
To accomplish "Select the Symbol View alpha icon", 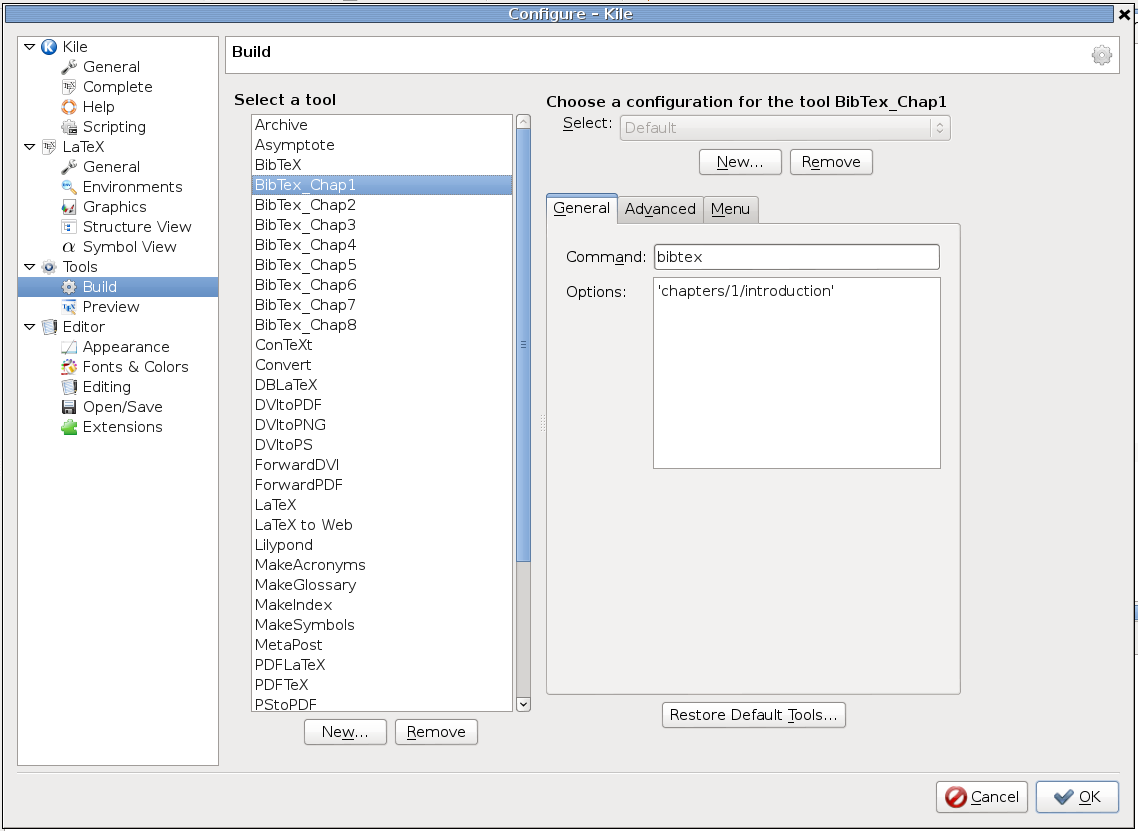I will [x=69, y=247].
